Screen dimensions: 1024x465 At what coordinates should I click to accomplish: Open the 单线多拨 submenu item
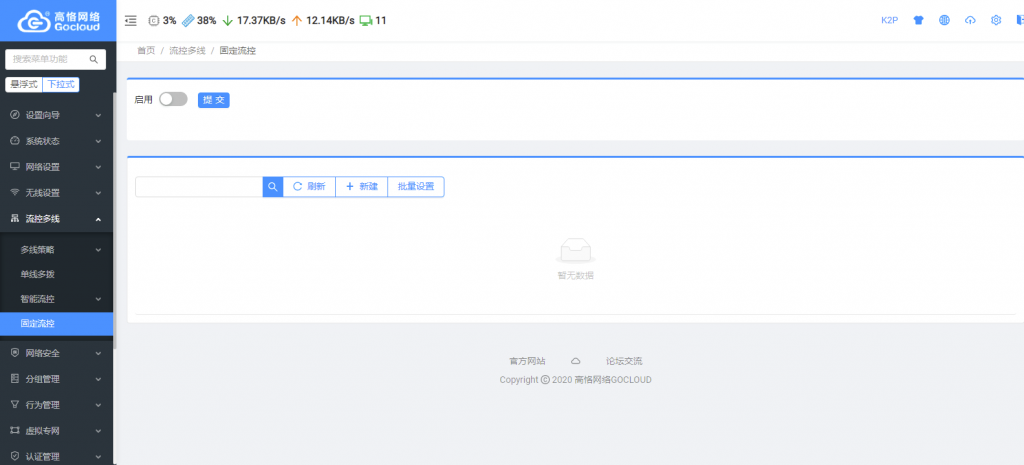click(38, 273)
